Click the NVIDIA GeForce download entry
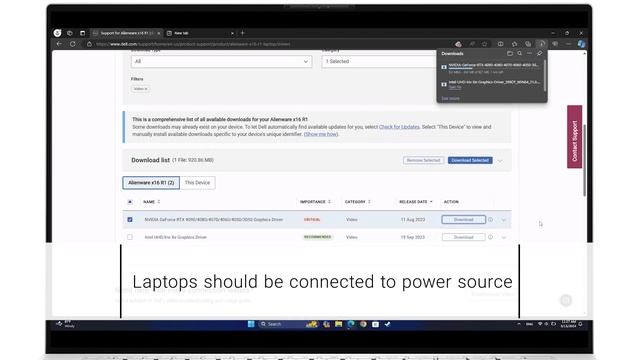Viewport: 640px width, 360px height. [x=490, y=68]
